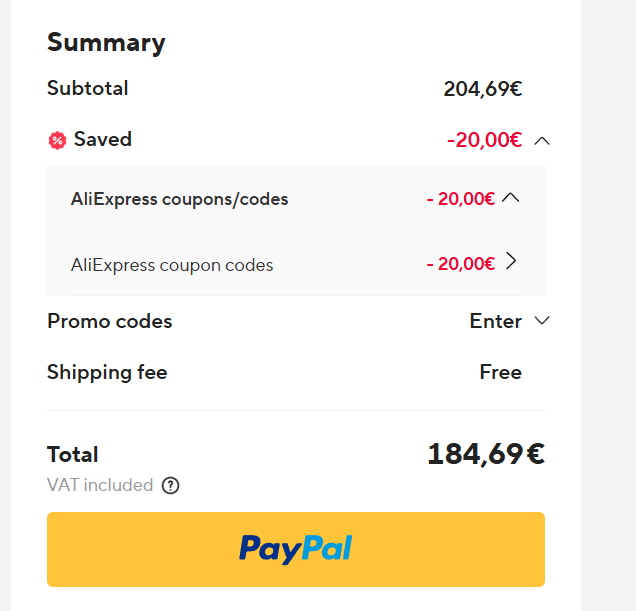Viewport: 636px width, 611px height.
Task: Click the red percent discount icon
Action: pos(57,140)
